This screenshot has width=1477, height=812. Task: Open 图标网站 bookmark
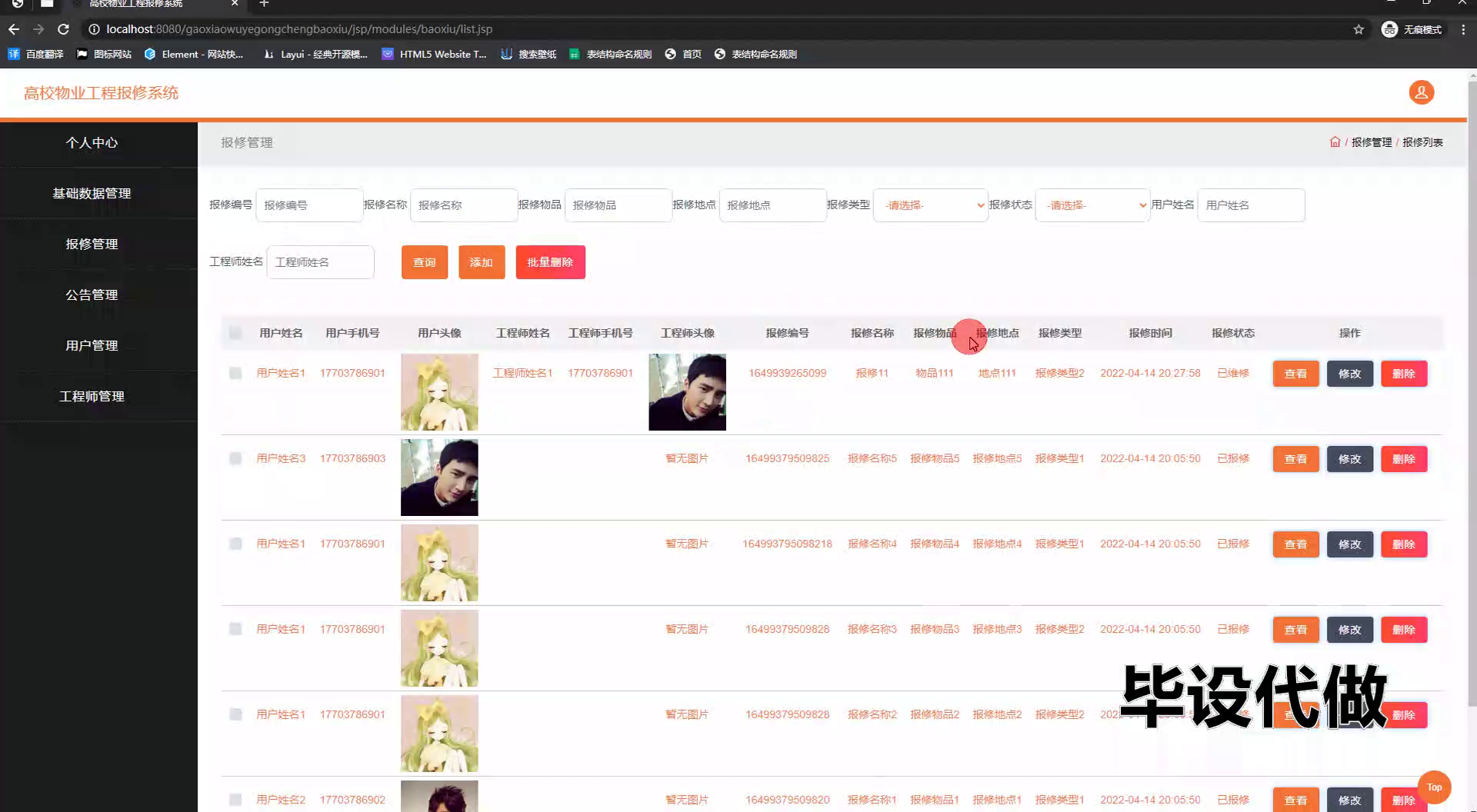[x=104, y=54]
